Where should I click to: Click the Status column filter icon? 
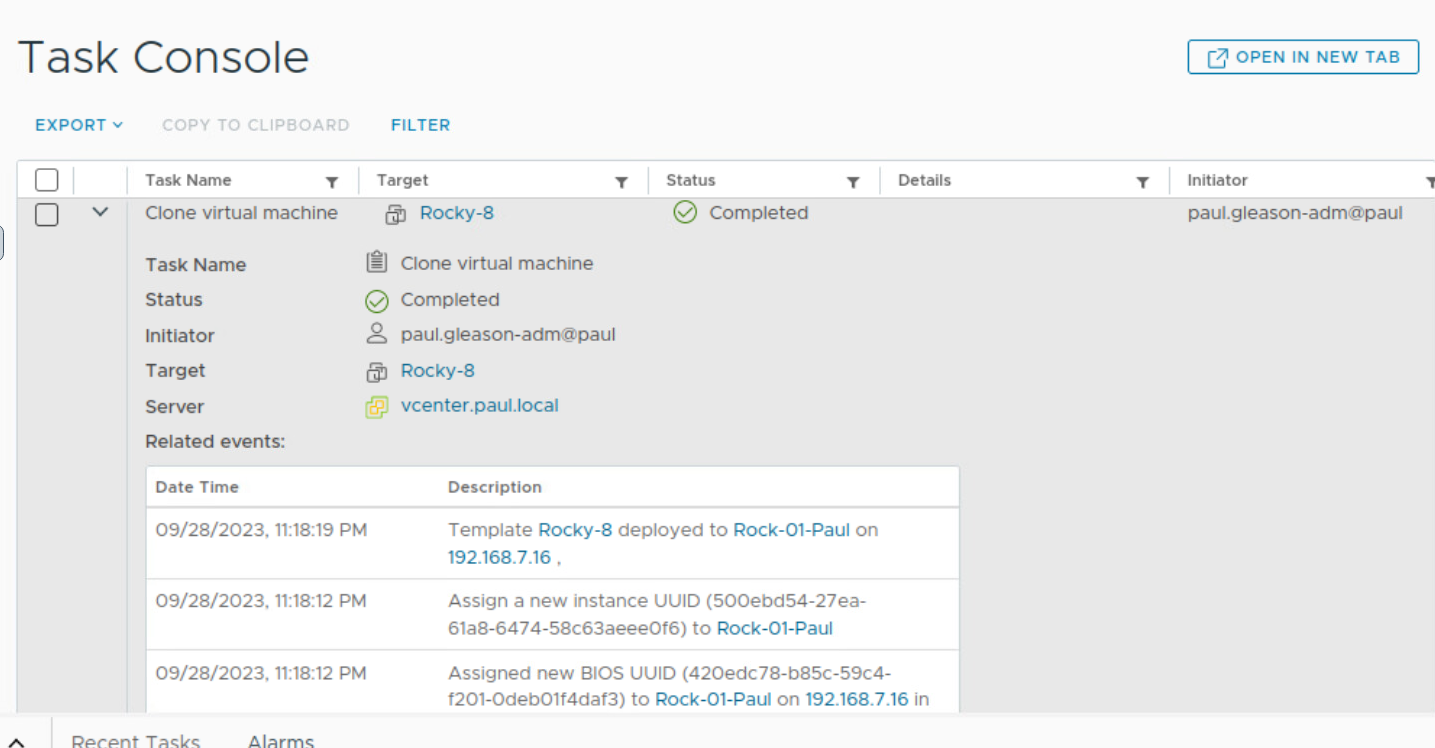pyautogui.click(x=853, y=182)
